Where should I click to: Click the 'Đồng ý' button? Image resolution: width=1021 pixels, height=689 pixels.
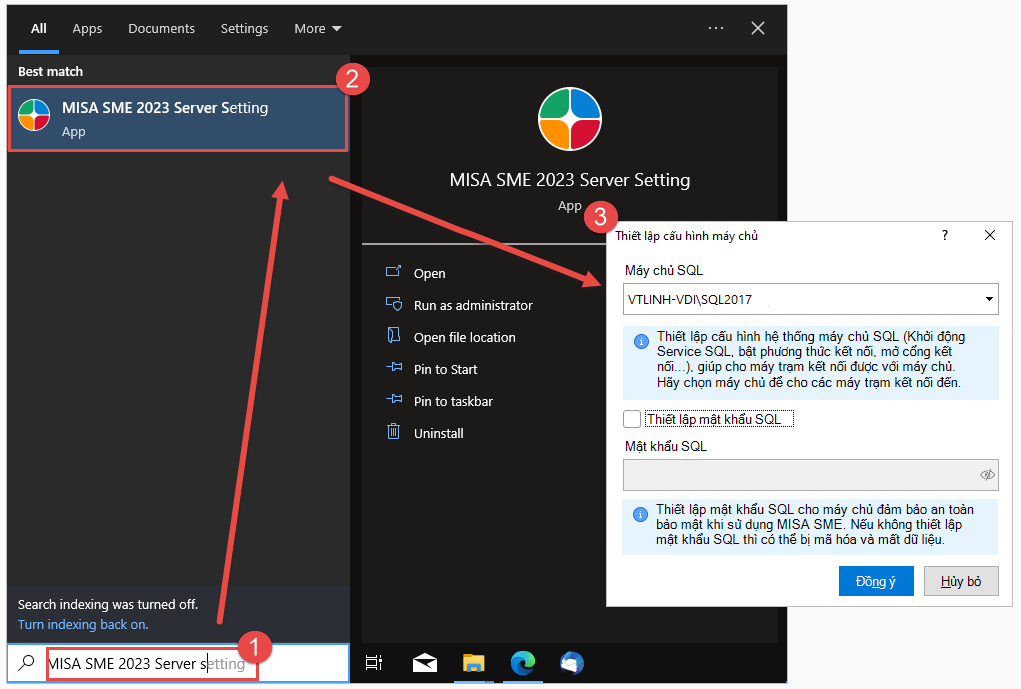[x=876, y=581]
